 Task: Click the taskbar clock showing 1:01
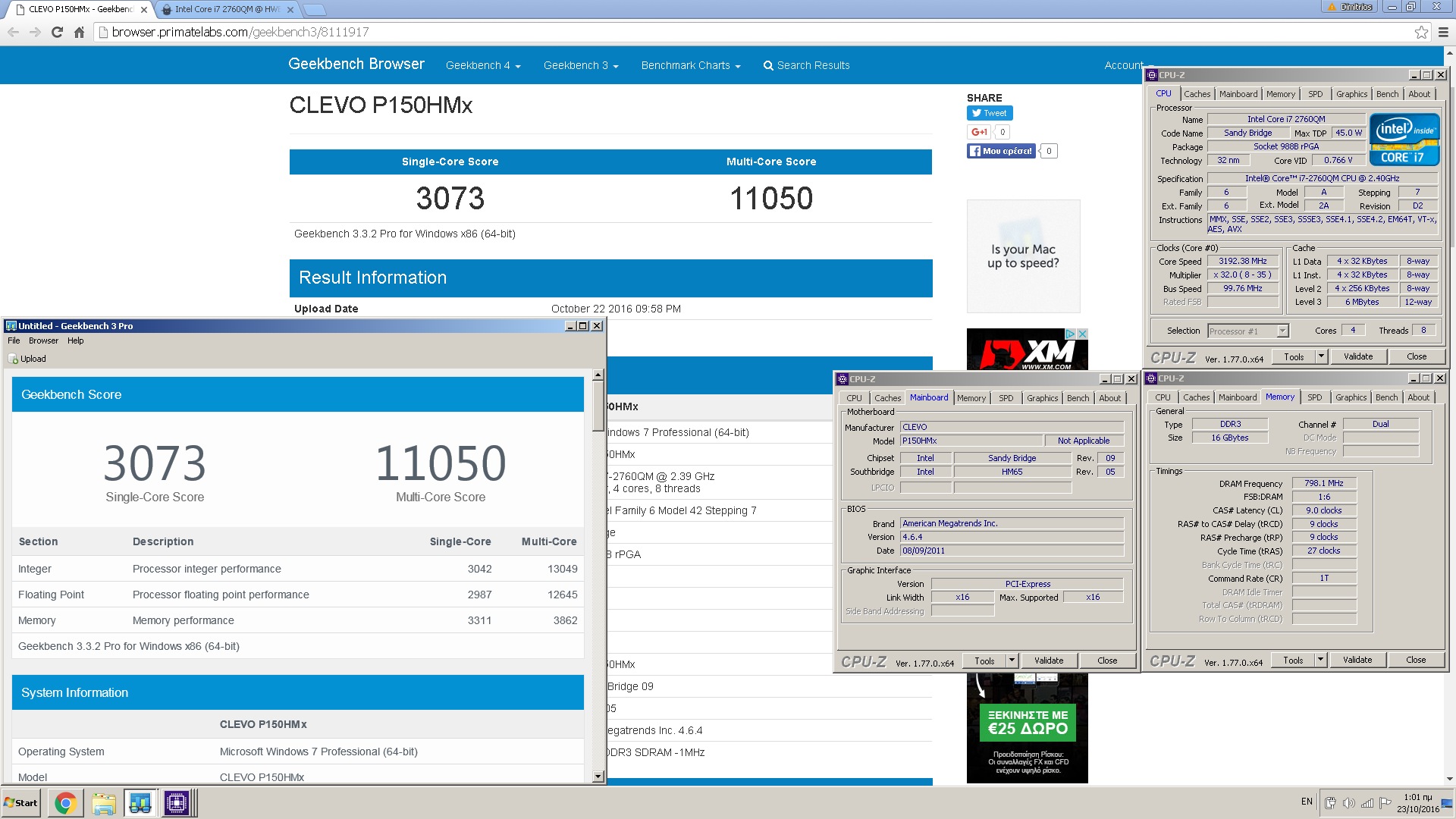[x=1417, y=803]
